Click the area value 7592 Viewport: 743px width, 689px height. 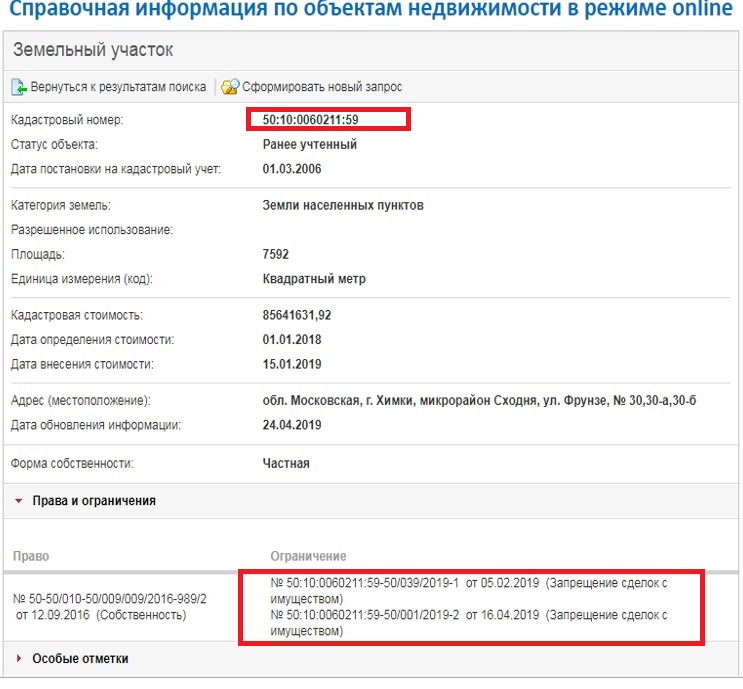click(x=277, y=254)
